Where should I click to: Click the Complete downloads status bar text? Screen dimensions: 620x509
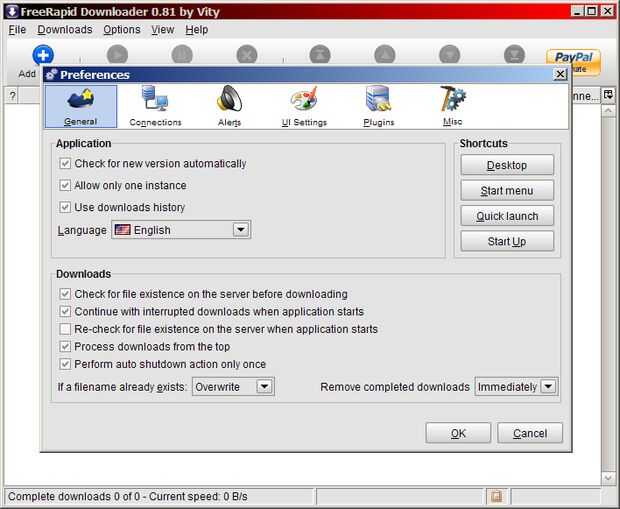pyautogui.click(x=128, y=496)
